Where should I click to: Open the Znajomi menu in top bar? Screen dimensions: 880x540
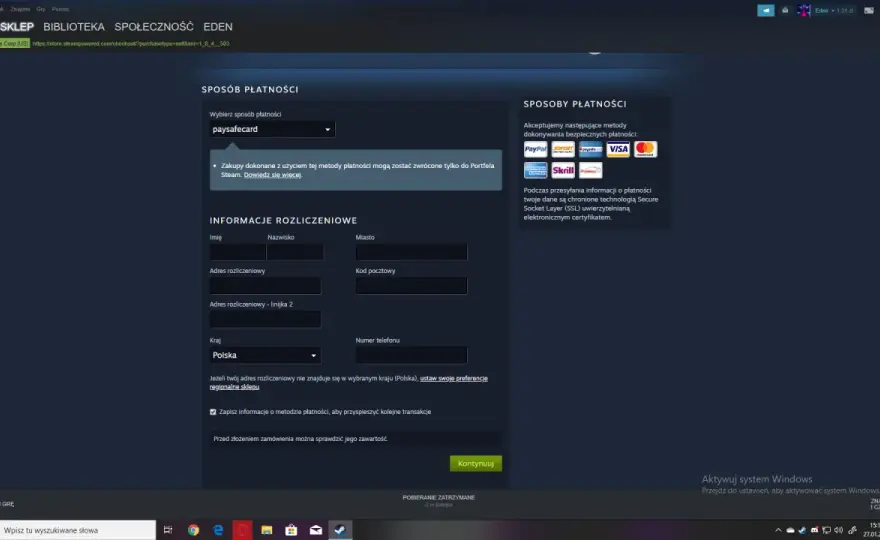[x=20, y=9]
